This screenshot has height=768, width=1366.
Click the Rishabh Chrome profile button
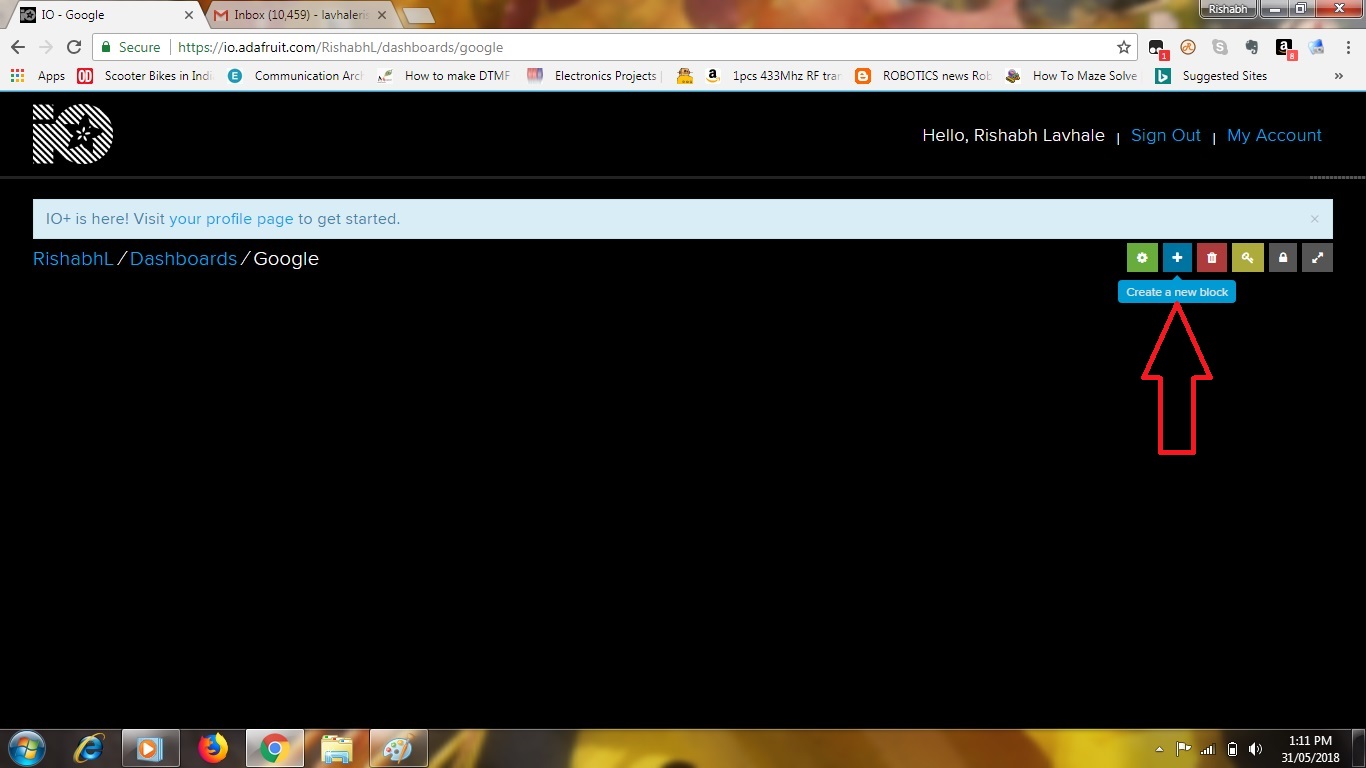click(x=1228, y=9)
